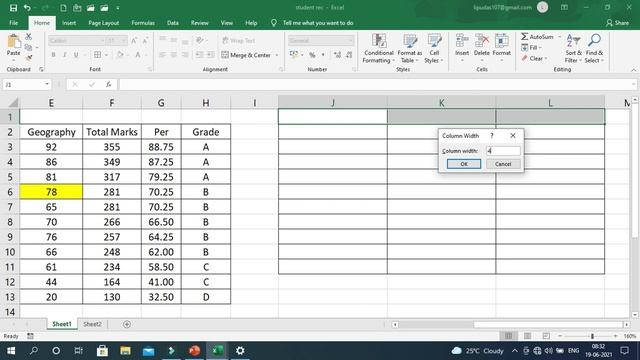Open File Explorer from taskbar
The width and height of the screenshot is (640, 360).
coord(125,351)
